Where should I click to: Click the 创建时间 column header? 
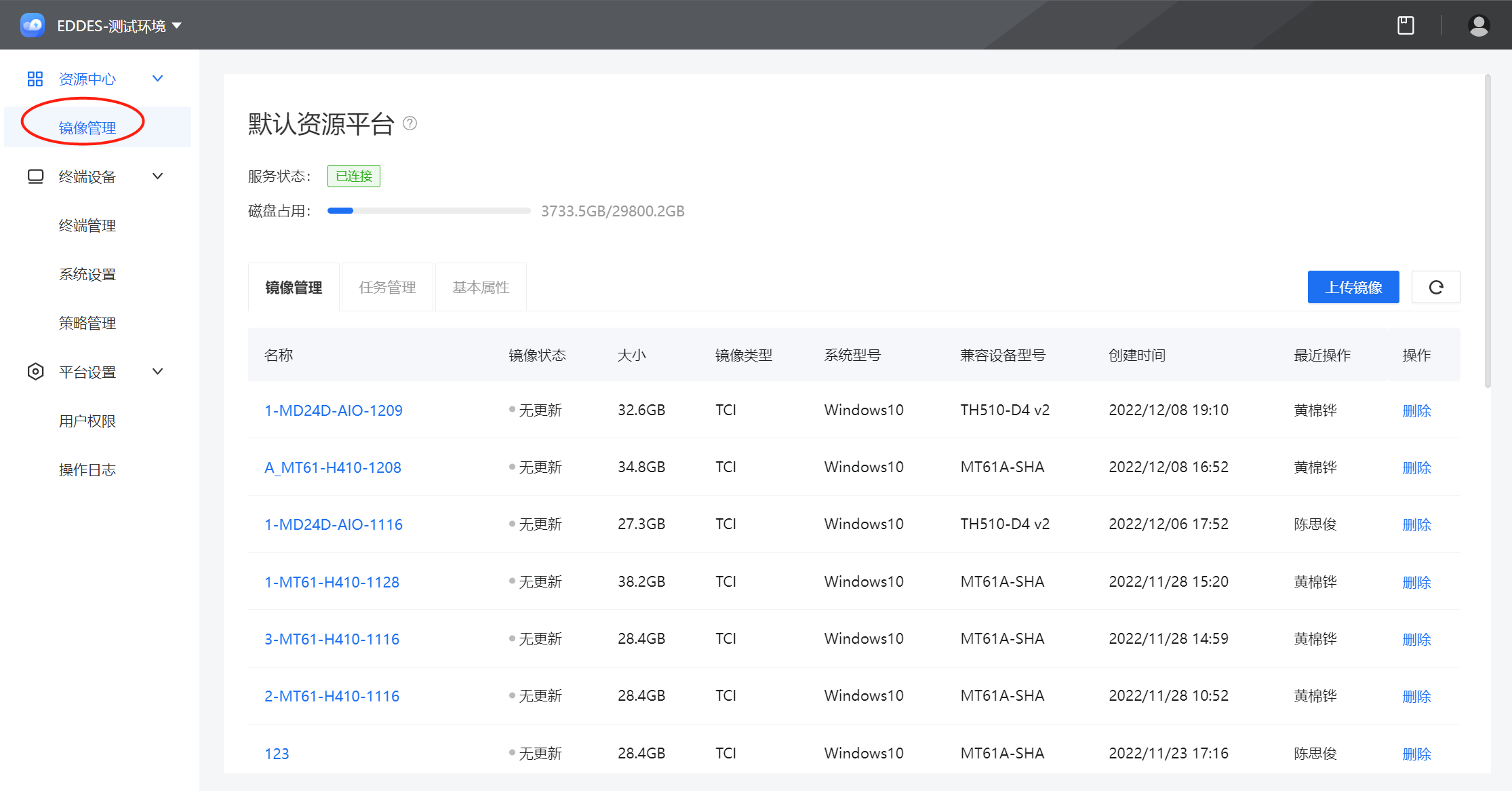pos(1137,355)
